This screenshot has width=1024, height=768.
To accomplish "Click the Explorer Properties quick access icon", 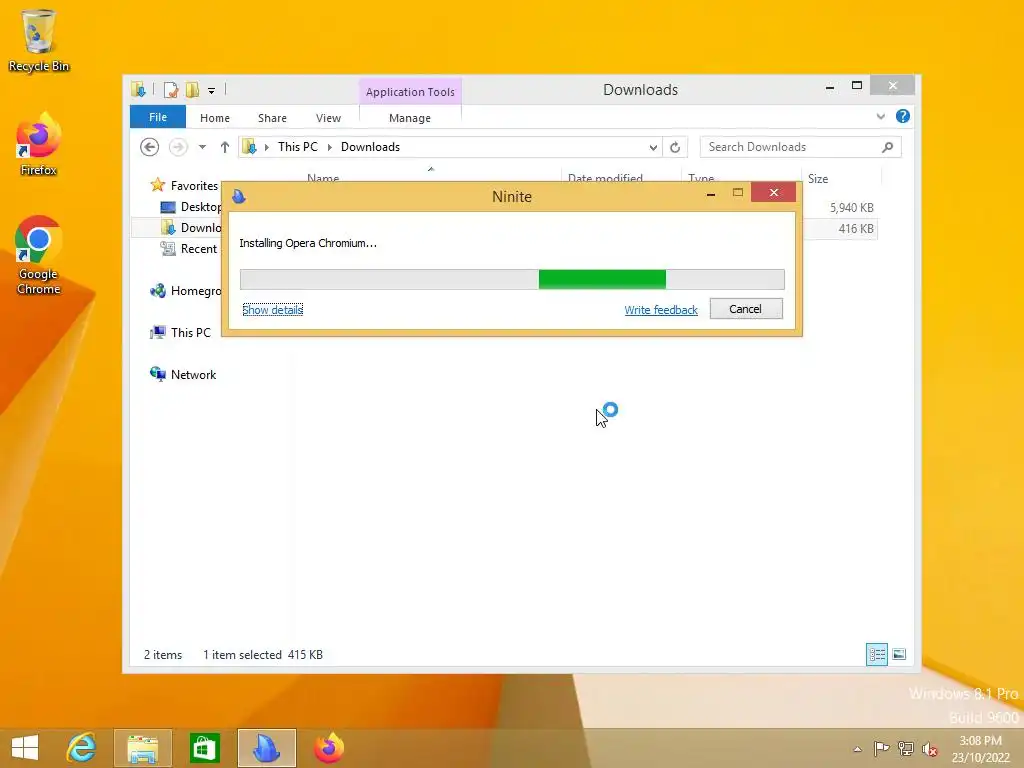I will pos(171,90).
